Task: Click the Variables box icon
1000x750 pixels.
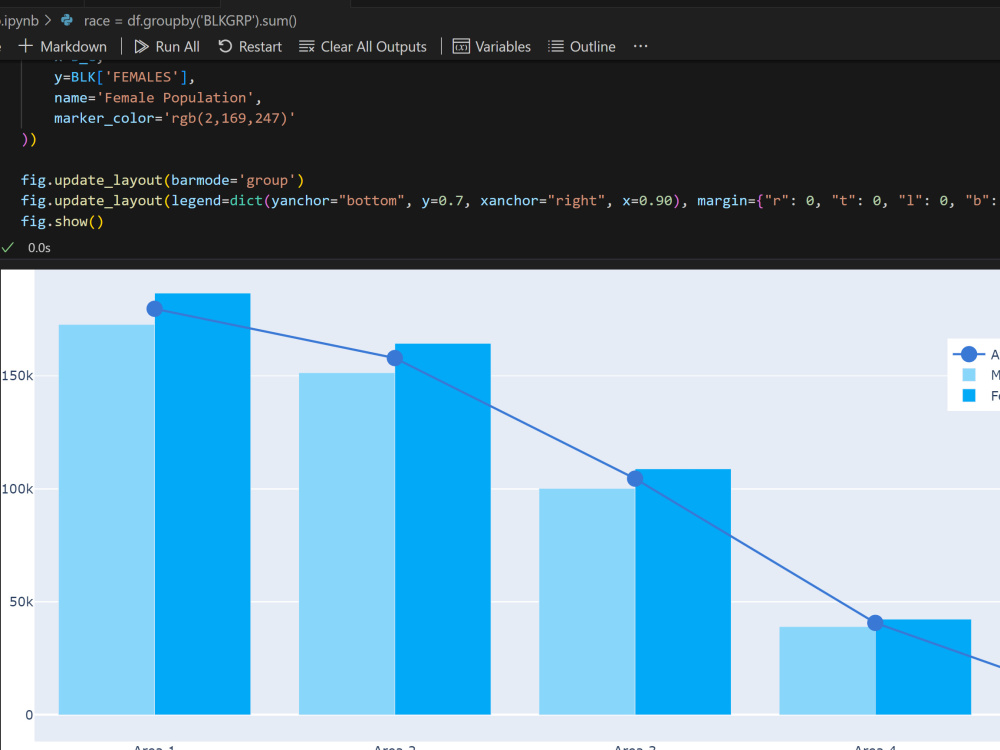Action: pyautogui.click(x=461, y=47)
